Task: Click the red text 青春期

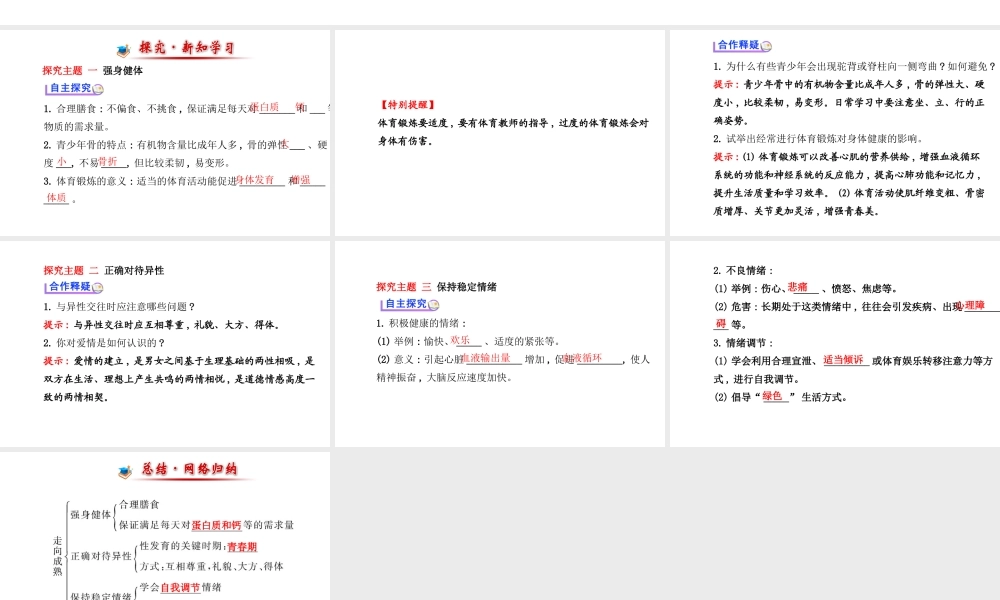Action: click(x=242, y=546)
